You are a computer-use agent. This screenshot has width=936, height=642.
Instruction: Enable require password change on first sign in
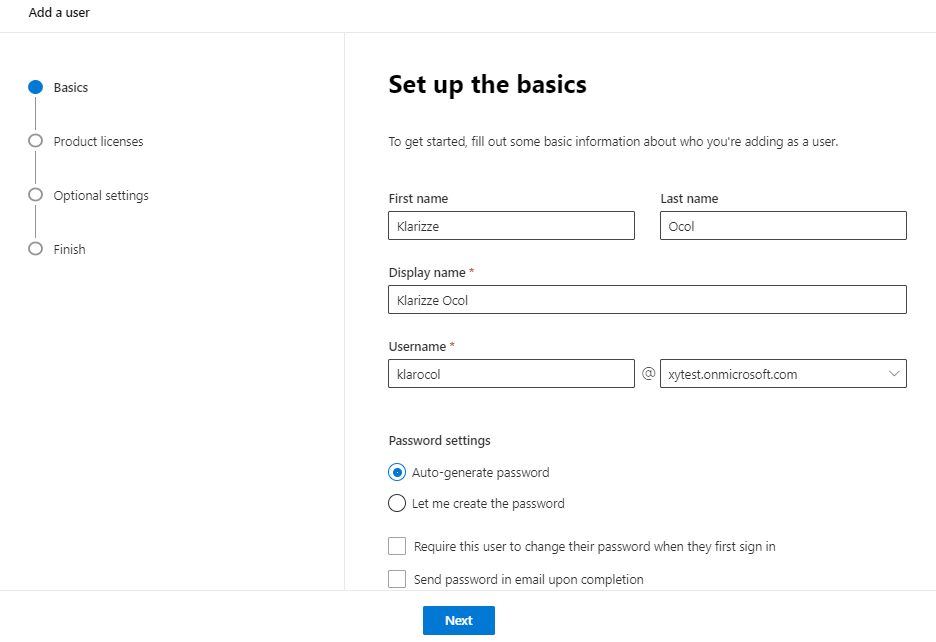[x=397, y=546]
